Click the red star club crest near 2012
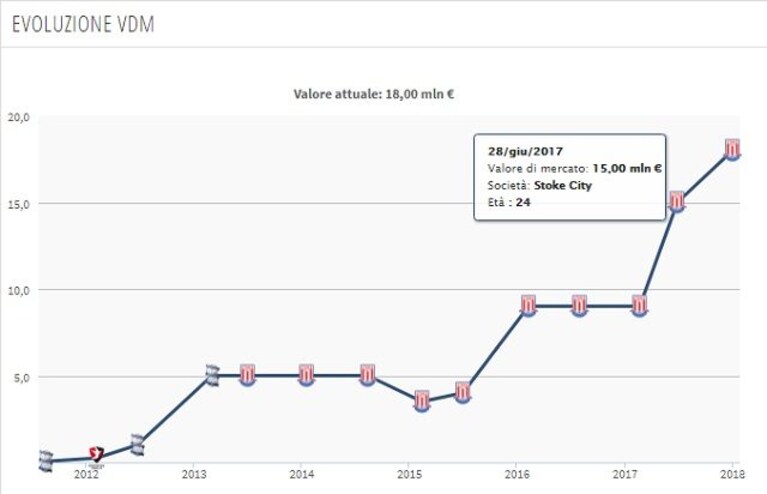The height and width of the screenshot is (494, 767). pos(96,454)
